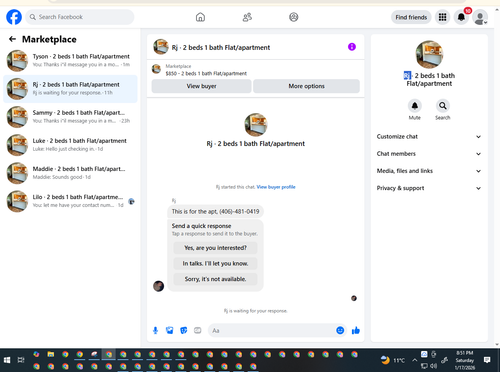
Task: Click the Marketplace $850 listing info row
Action: 256,70
